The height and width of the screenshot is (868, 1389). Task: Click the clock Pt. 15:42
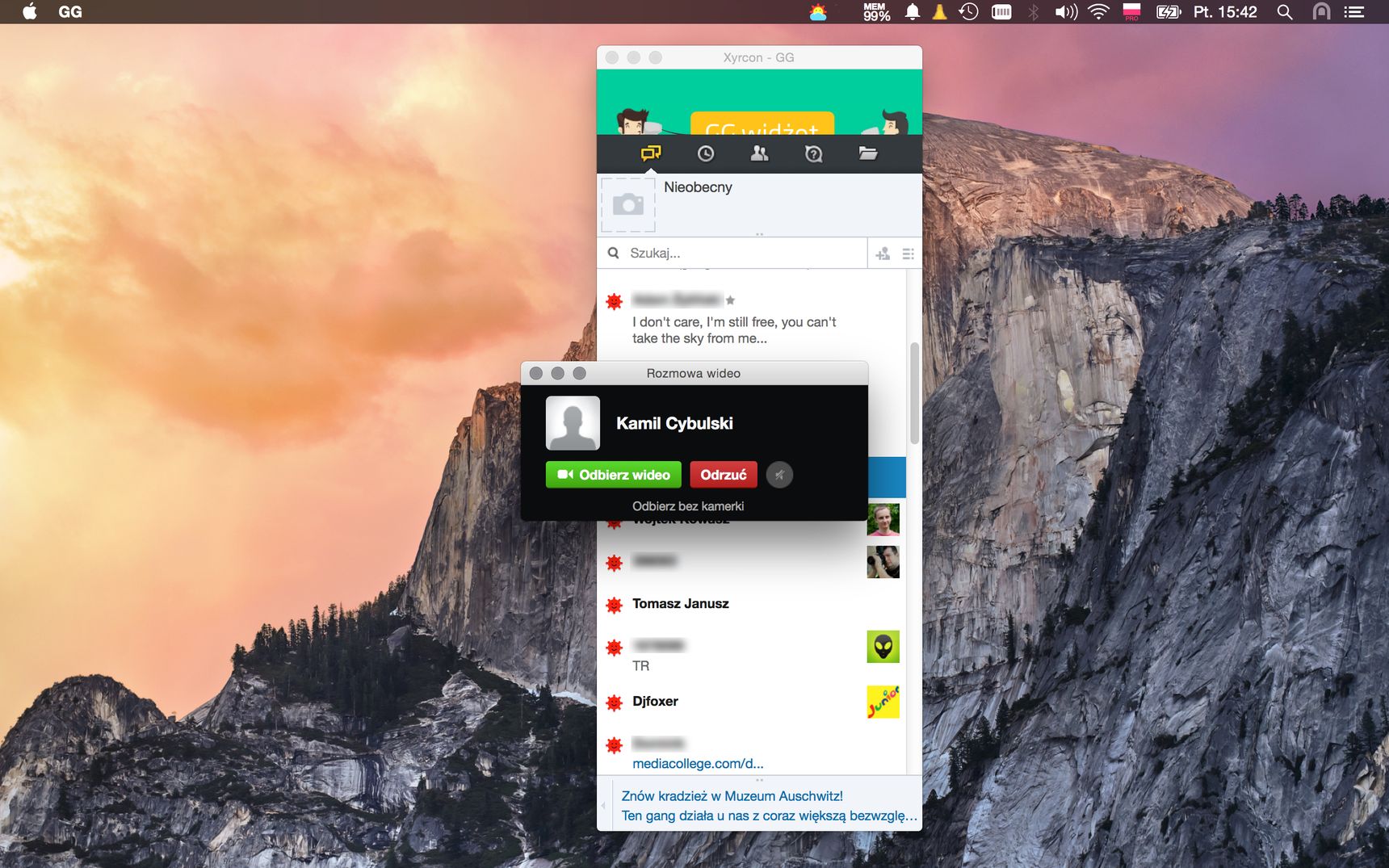(x=1225, y=12)
